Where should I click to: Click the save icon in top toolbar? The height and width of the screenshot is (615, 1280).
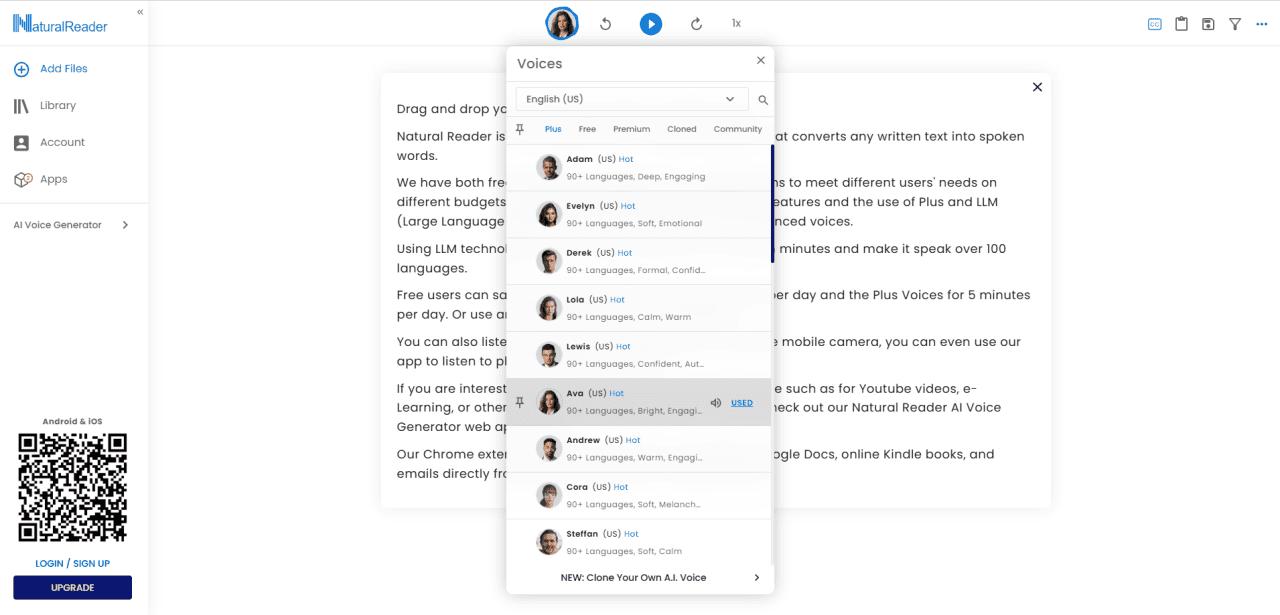1208,24
